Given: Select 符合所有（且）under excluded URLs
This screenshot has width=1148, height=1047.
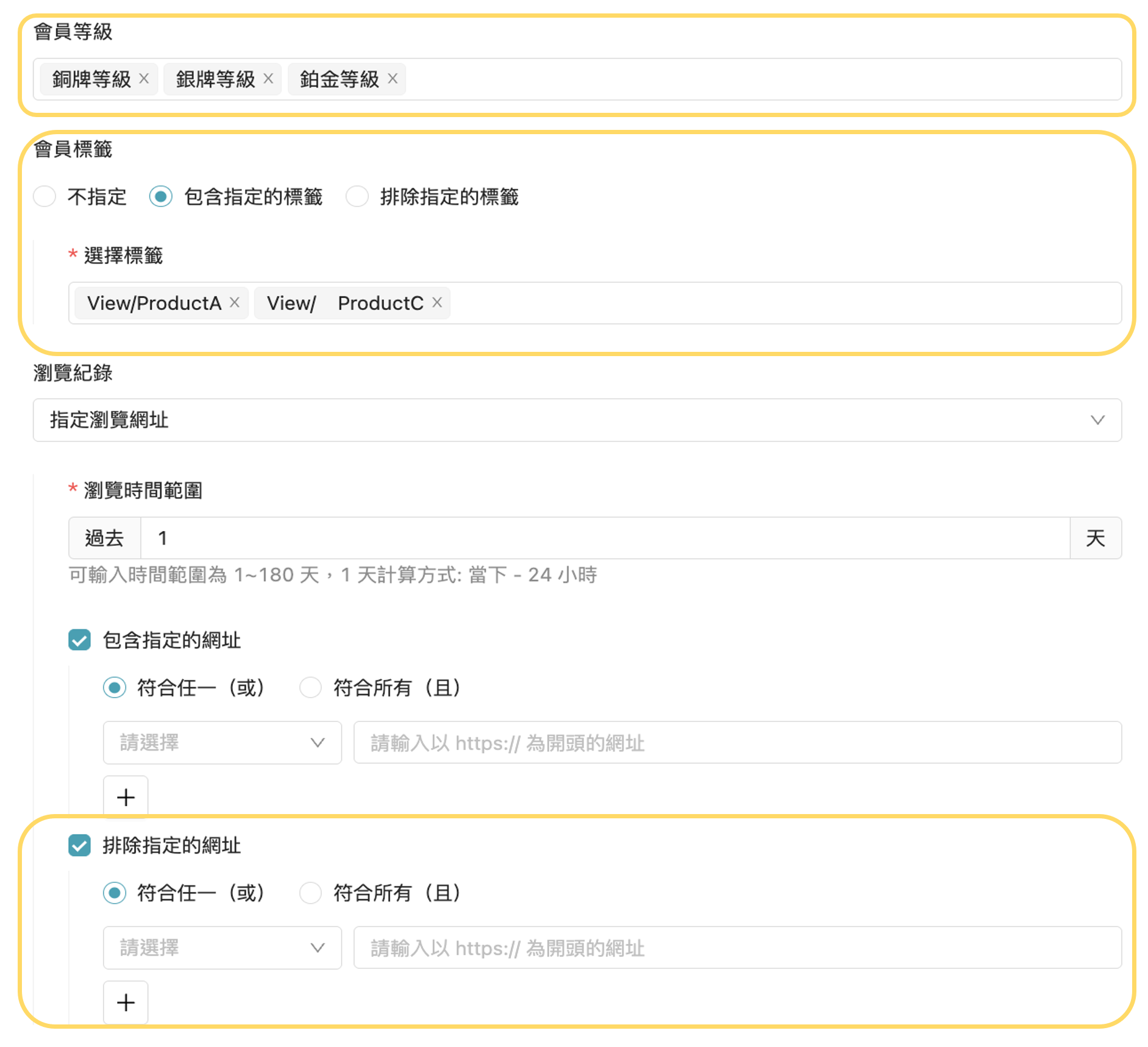Looking at the screenshot, I should [x=310, y=893].
